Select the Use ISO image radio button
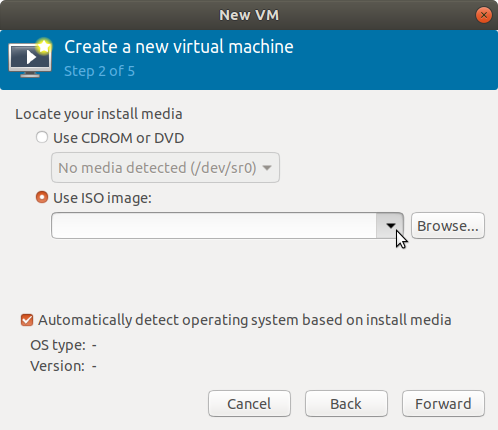Viewport: 498px width, 430px height. (x=42, y=197)
